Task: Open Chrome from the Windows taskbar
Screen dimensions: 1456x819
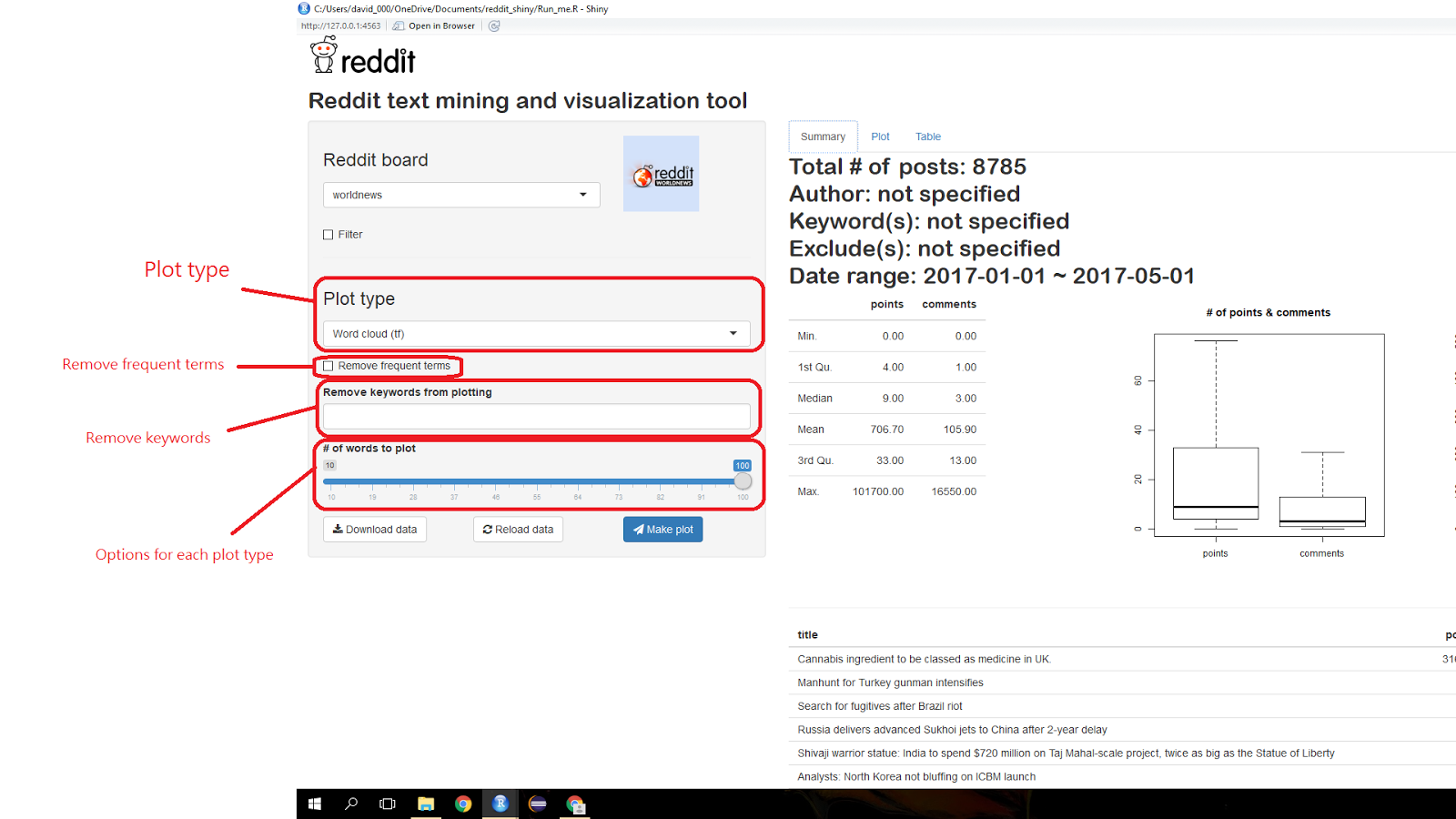Action: [x=463, y=804]
